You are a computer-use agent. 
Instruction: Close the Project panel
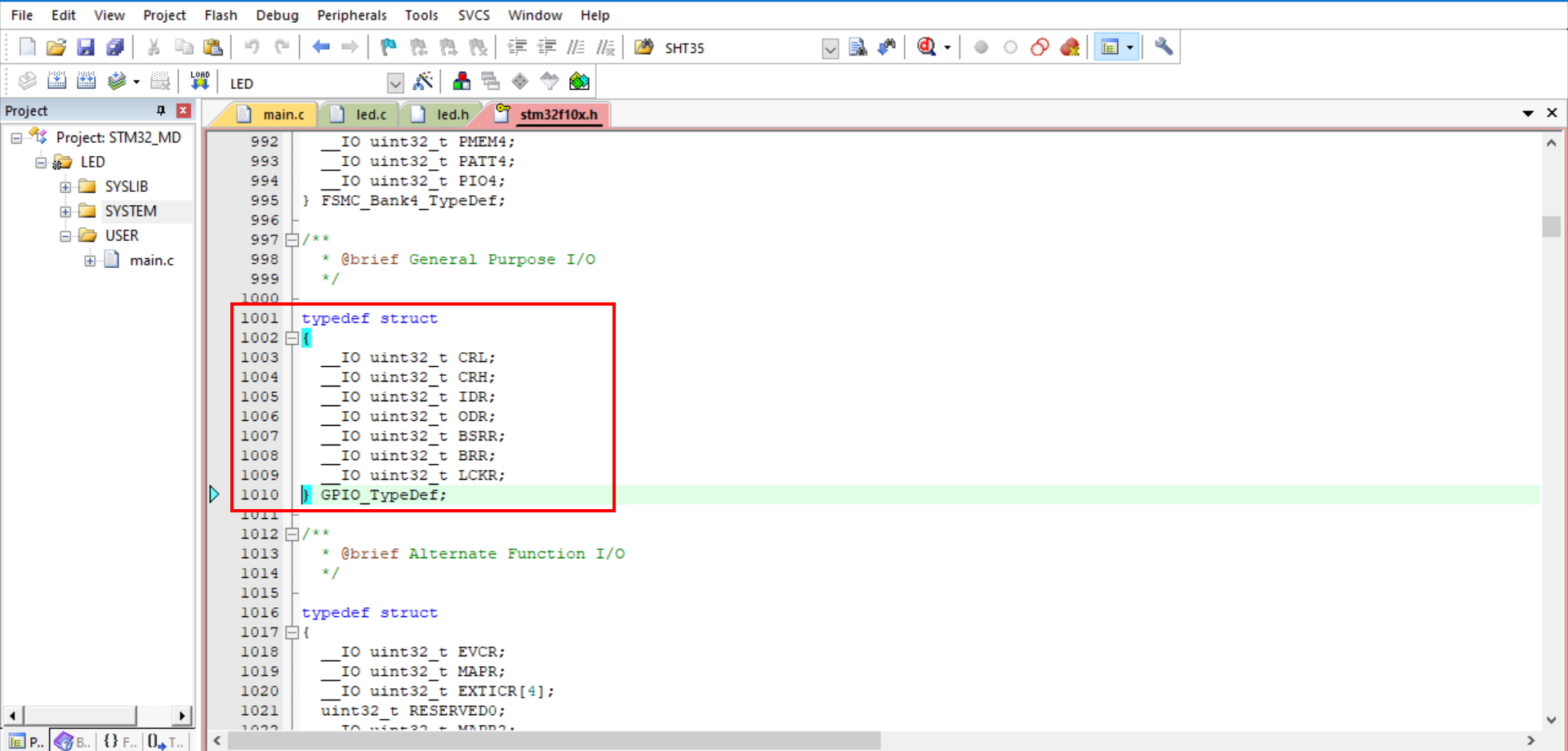coord(184,110)
